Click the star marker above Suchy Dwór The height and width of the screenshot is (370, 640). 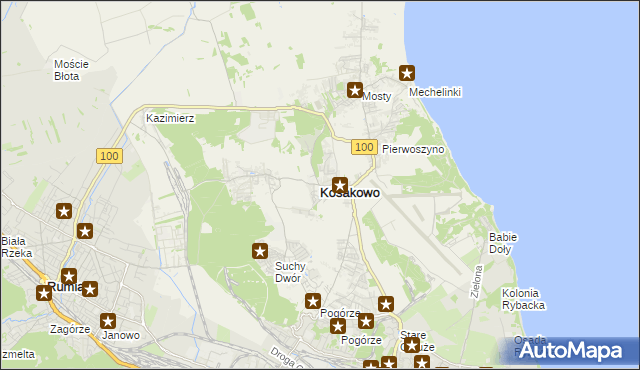point(260,251)
